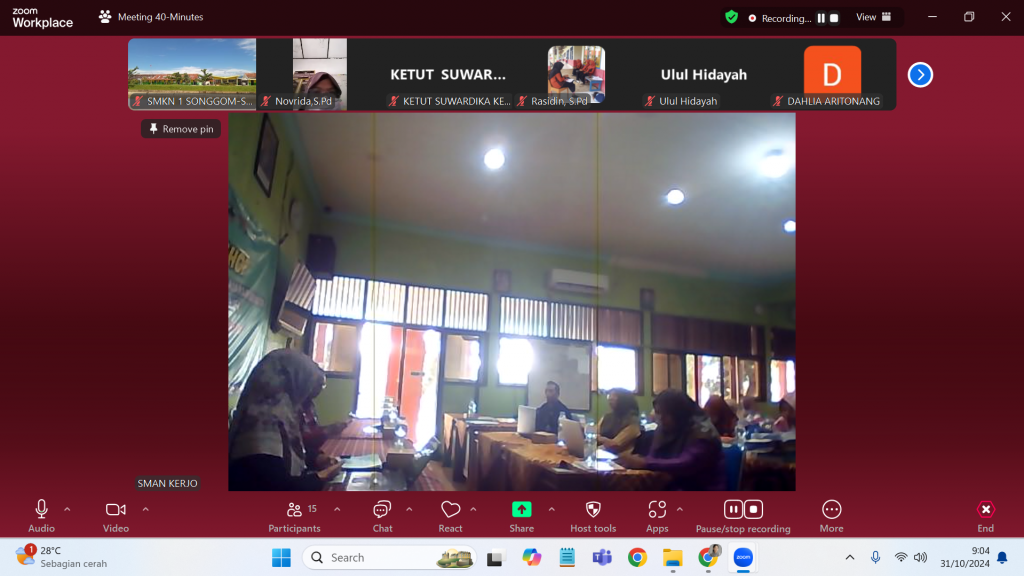The image size is (1024, 576).
Task: Click the system tray microphone icon
Action: point(875,558)
